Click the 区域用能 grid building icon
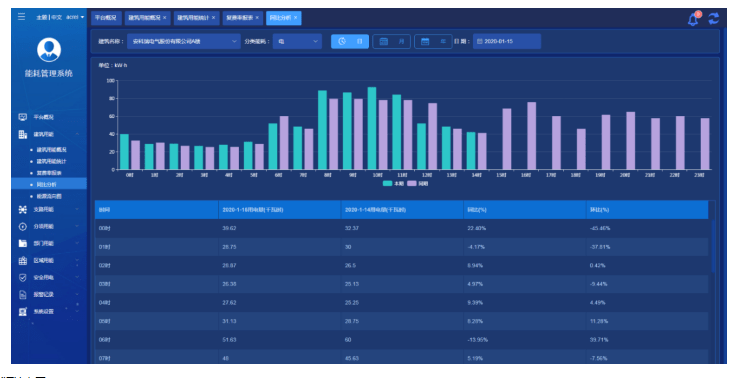This screenshot has height=378, width=743. coord(23,261)
